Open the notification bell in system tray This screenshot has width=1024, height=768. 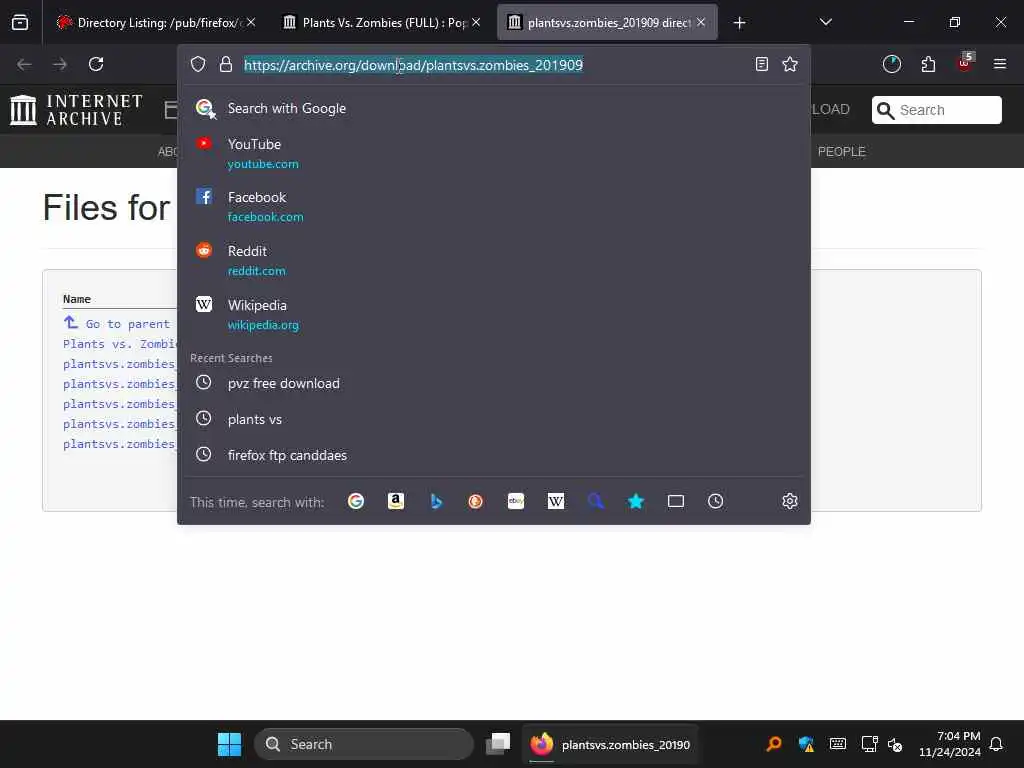[x=996, y=744]
